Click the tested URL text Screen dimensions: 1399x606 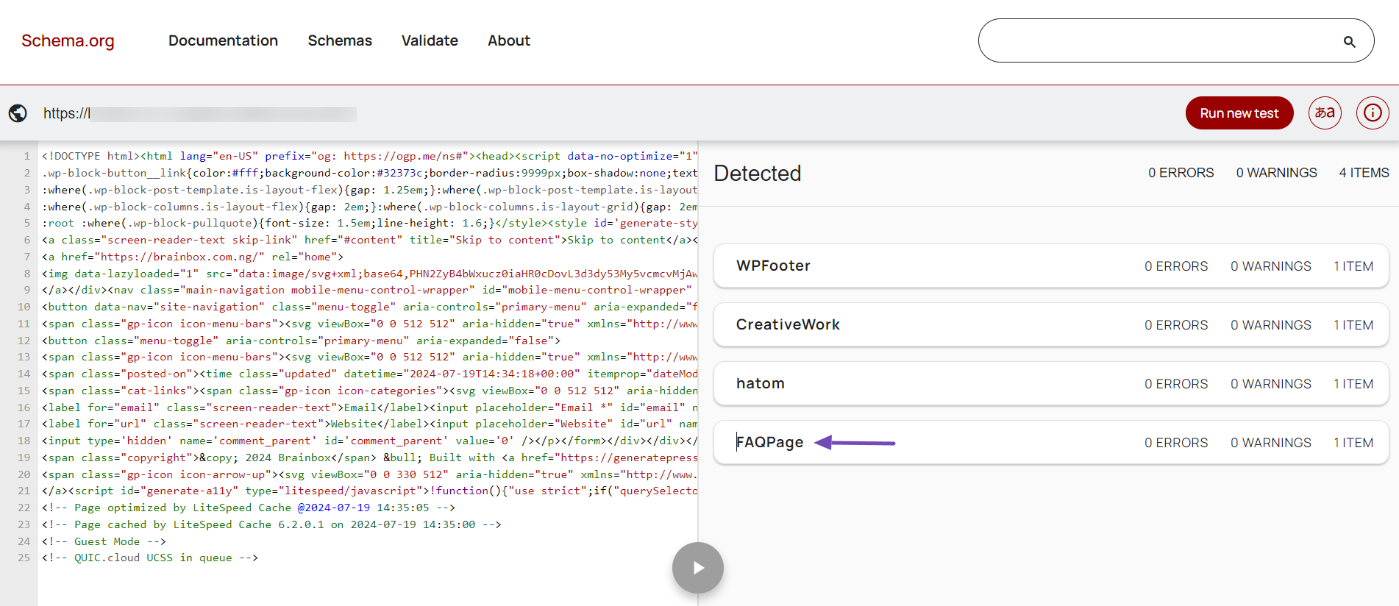tap(200, 114)
